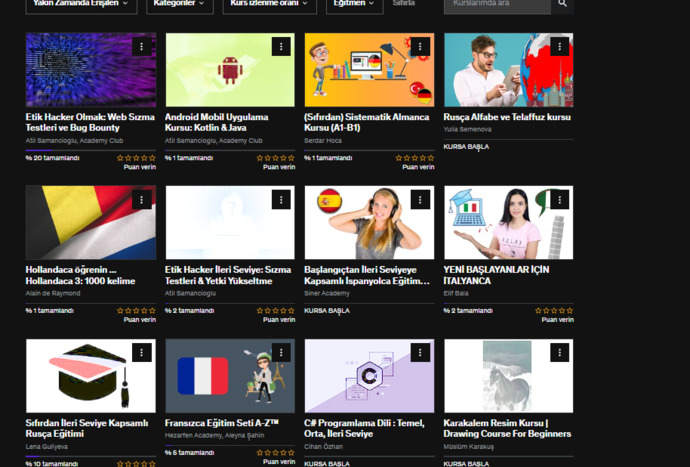The width and height of the screenshot is (690, 467).
Task: Click KURSA BAŞLA for İspanyolca Eğitim course
Action: [x=327, y=310]
